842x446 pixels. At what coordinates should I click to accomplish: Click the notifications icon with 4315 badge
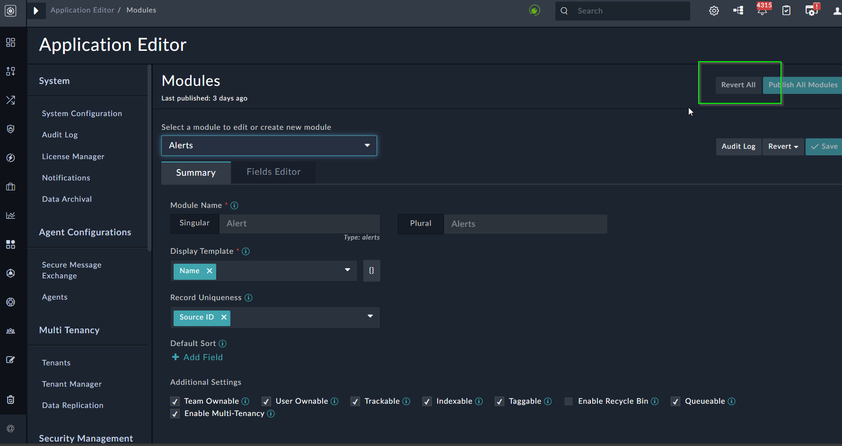click(x=762, y=11)
